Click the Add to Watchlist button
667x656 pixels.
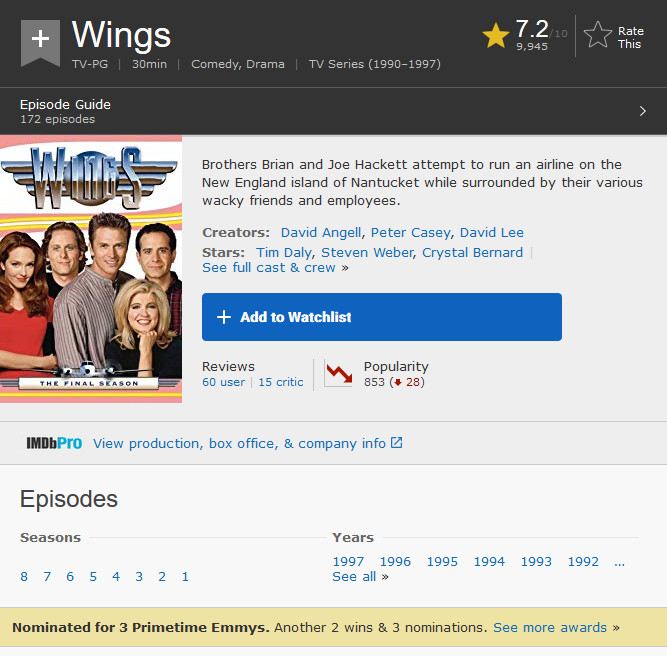click(x=382, y=317)
